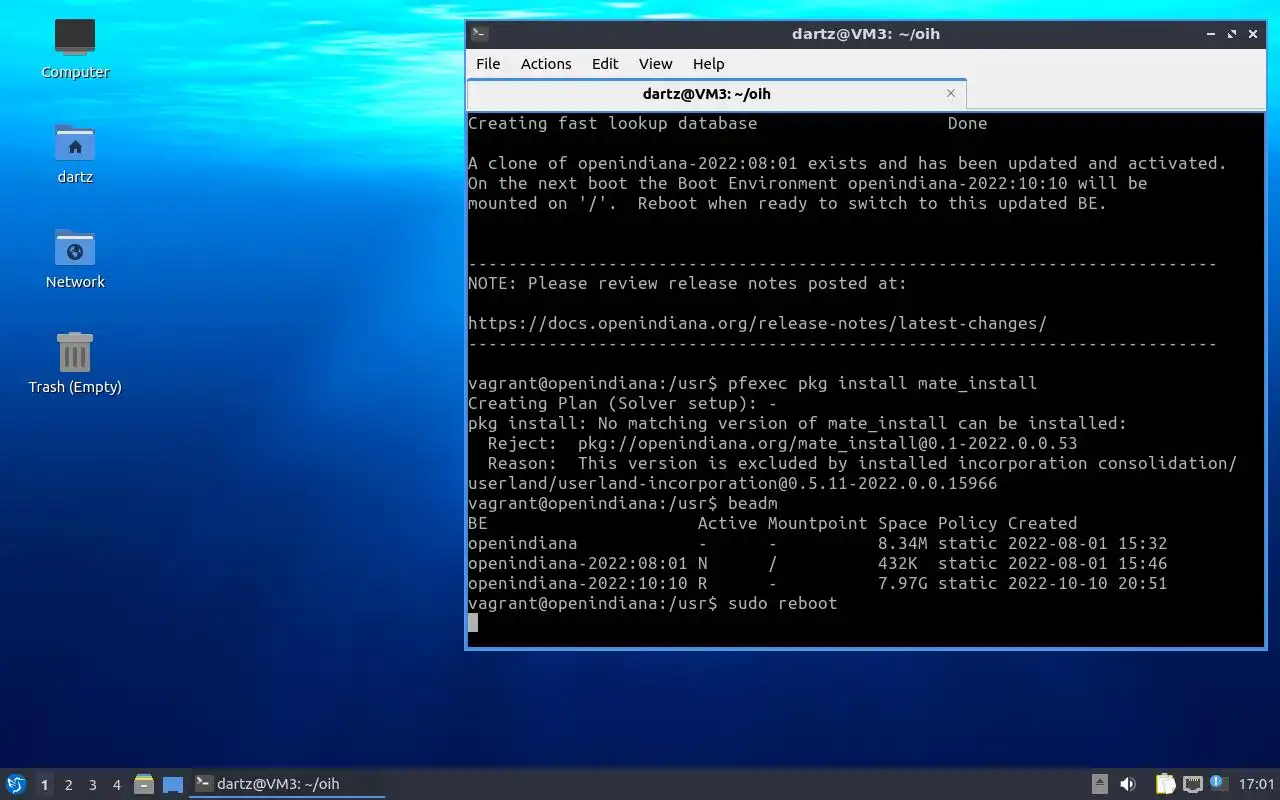Open the Trash (Empty) desktop icon
The width and height of the screenshot is (1280, 800).
[75, 363]
